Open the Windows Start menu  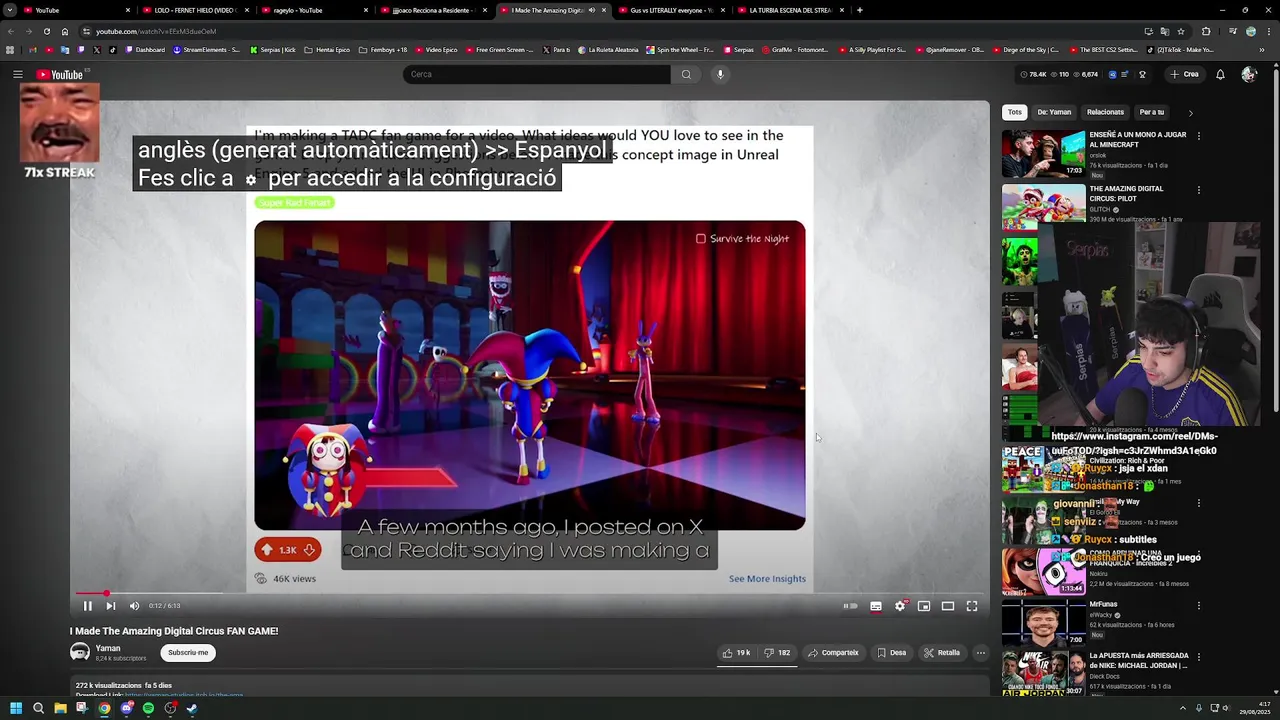click(15, 709)
